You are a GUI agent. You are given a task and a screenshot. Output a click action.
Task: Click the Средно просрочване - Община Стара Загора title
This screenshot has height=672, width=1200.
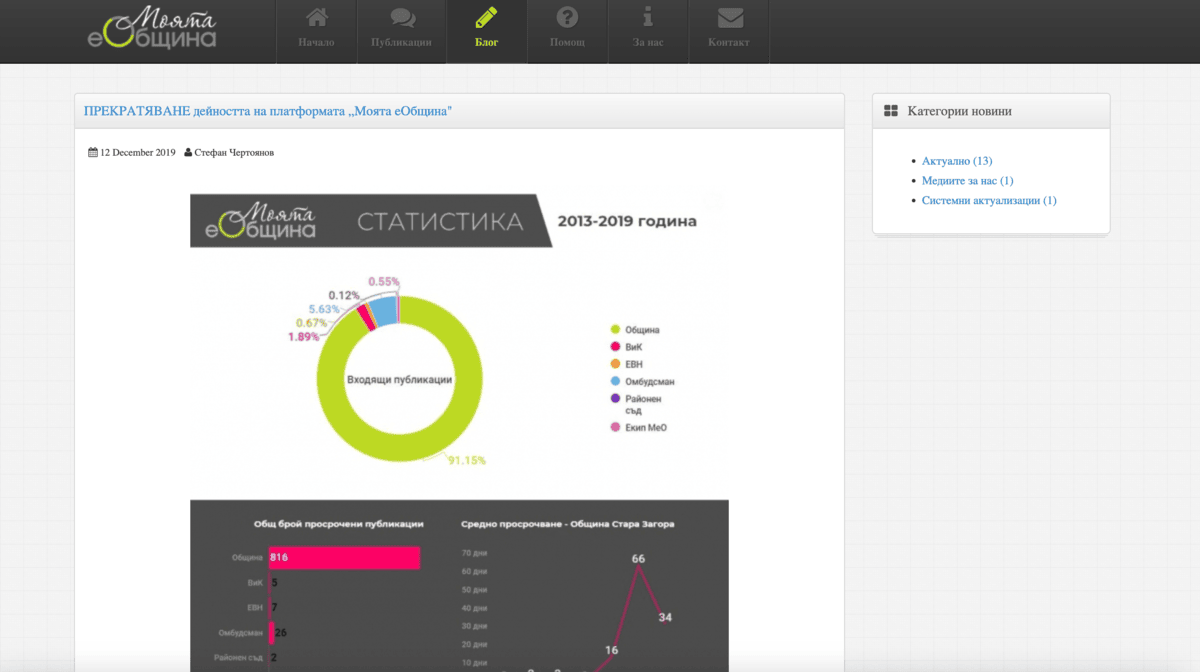tap(568, 523)
